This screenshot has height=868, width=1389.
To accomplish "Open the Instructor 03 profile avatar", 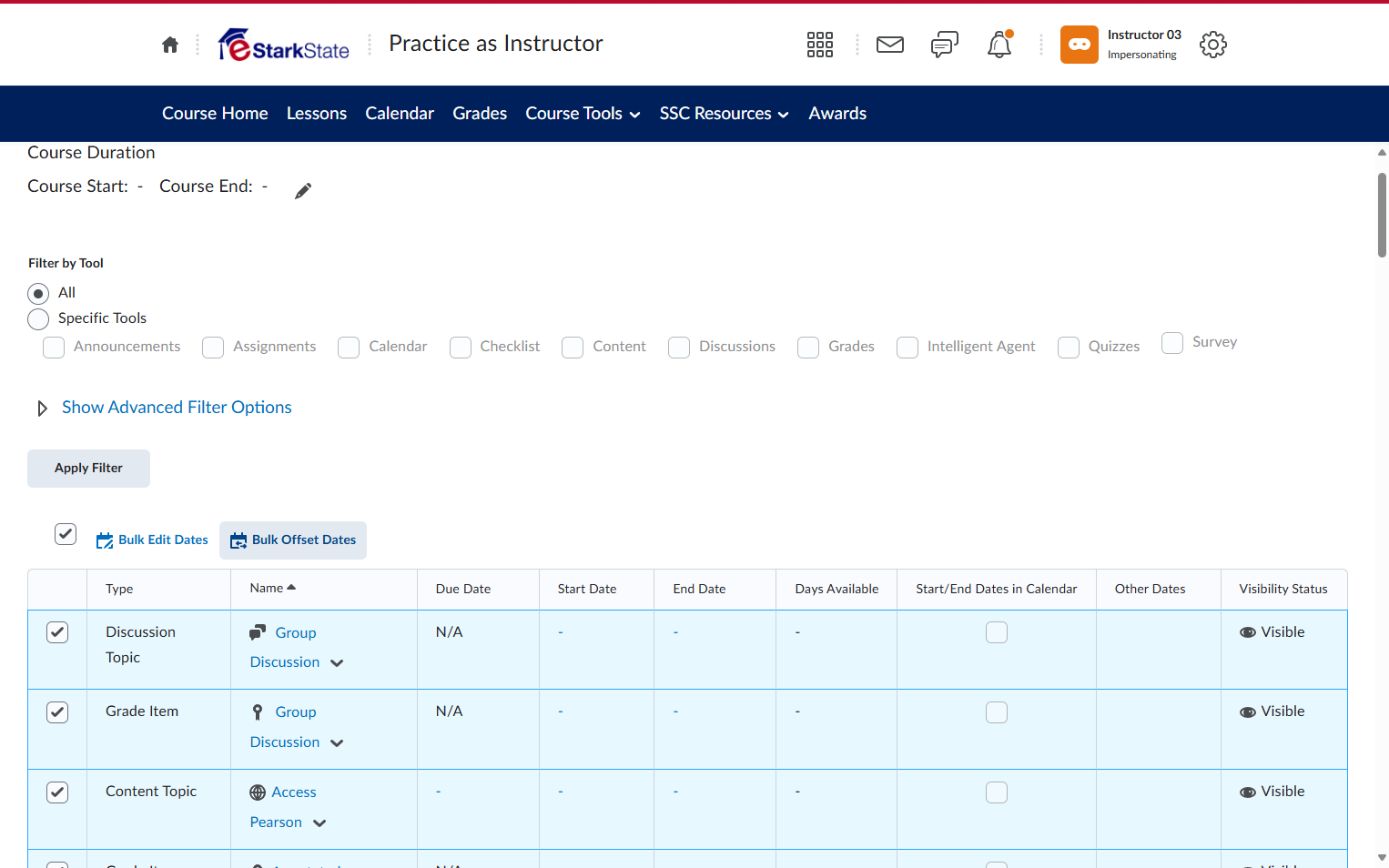I will tap(1080, 45).
